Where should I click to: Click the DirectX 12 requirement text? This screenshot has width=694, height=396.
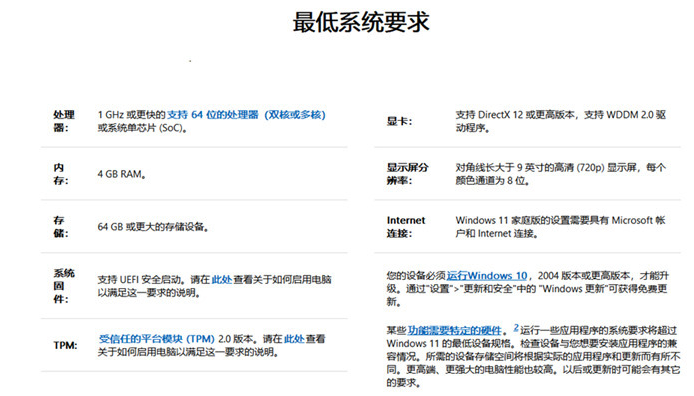coord(561,121)
